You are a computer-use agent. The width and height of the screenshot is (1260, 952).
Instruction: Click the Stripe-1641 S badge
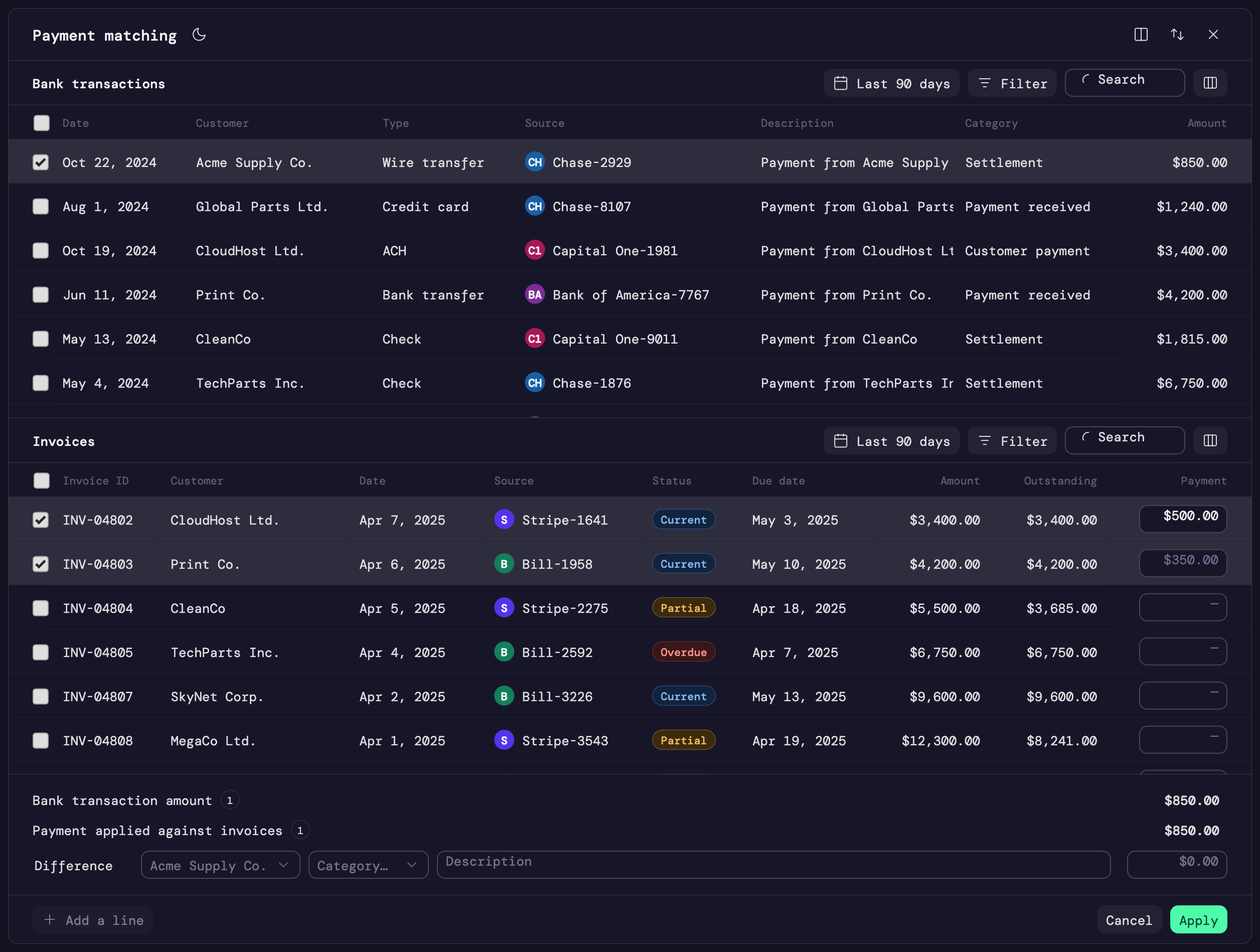tap(504, 520)
